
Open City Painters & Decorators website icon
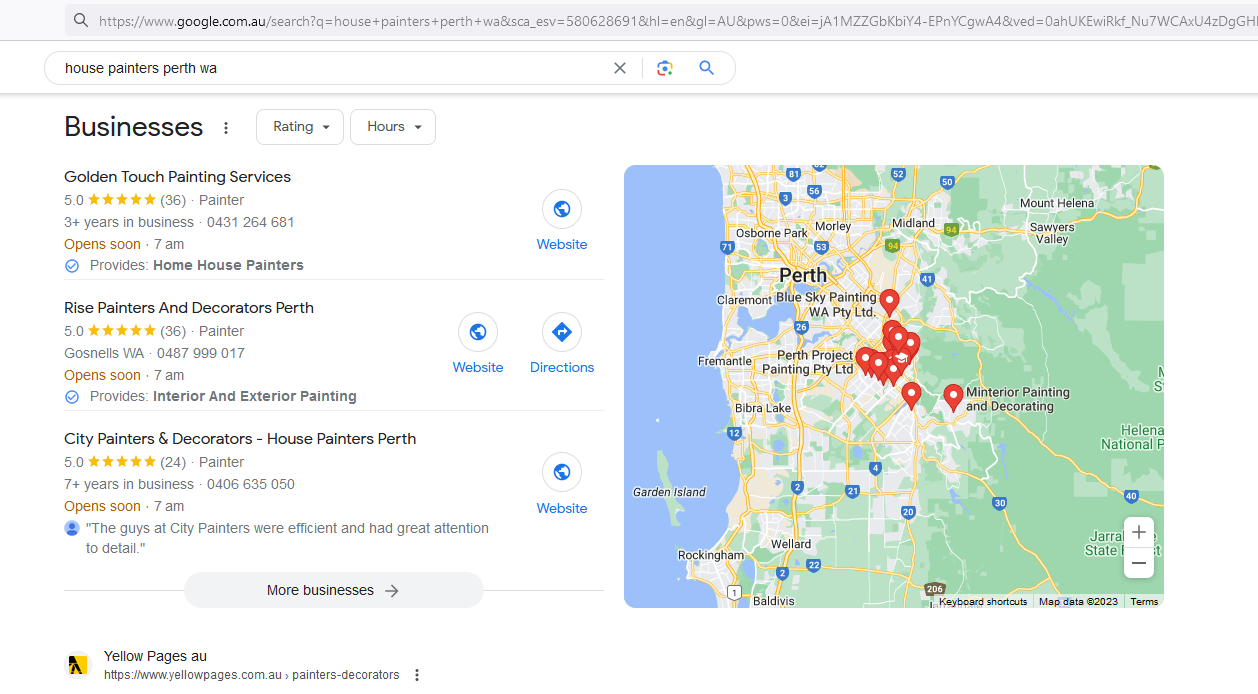562,473
